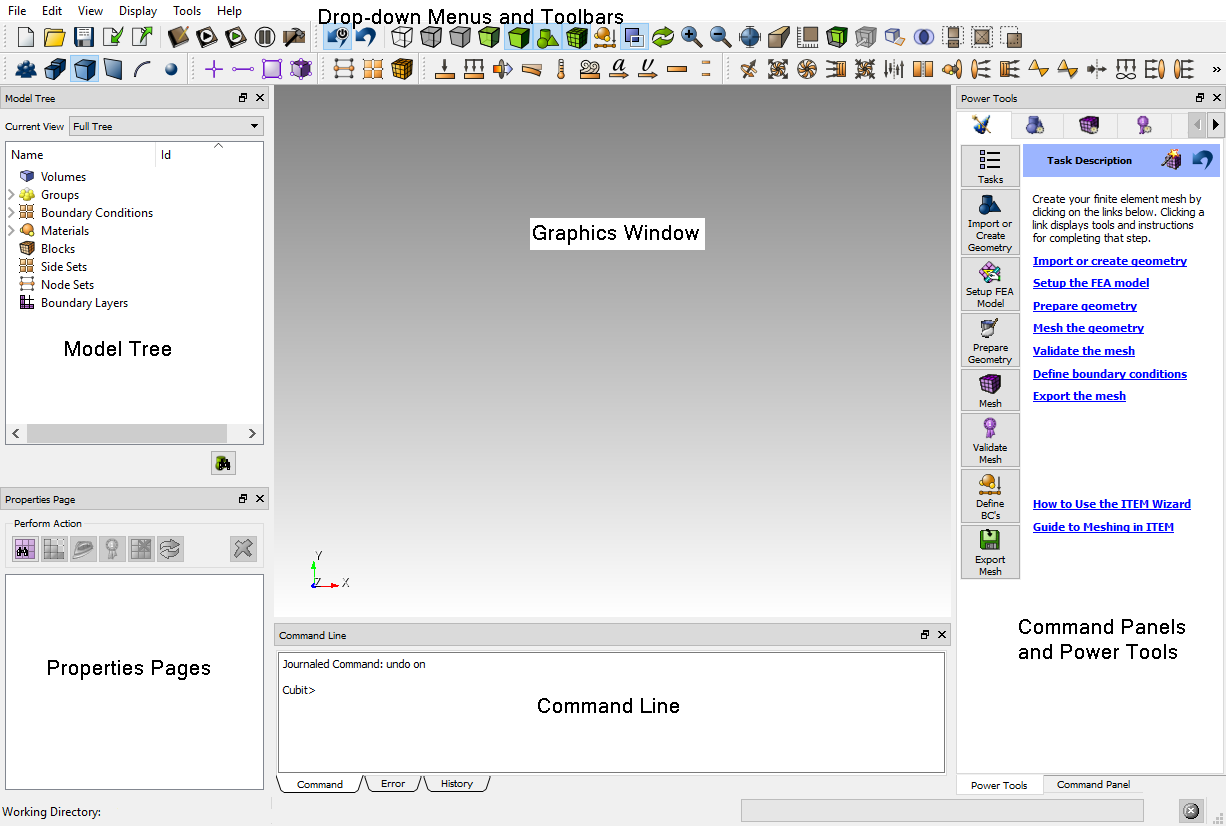Click the 'Mesh the geometry' link
This screenshot has height=826, width=1226.
(1088, 328)
